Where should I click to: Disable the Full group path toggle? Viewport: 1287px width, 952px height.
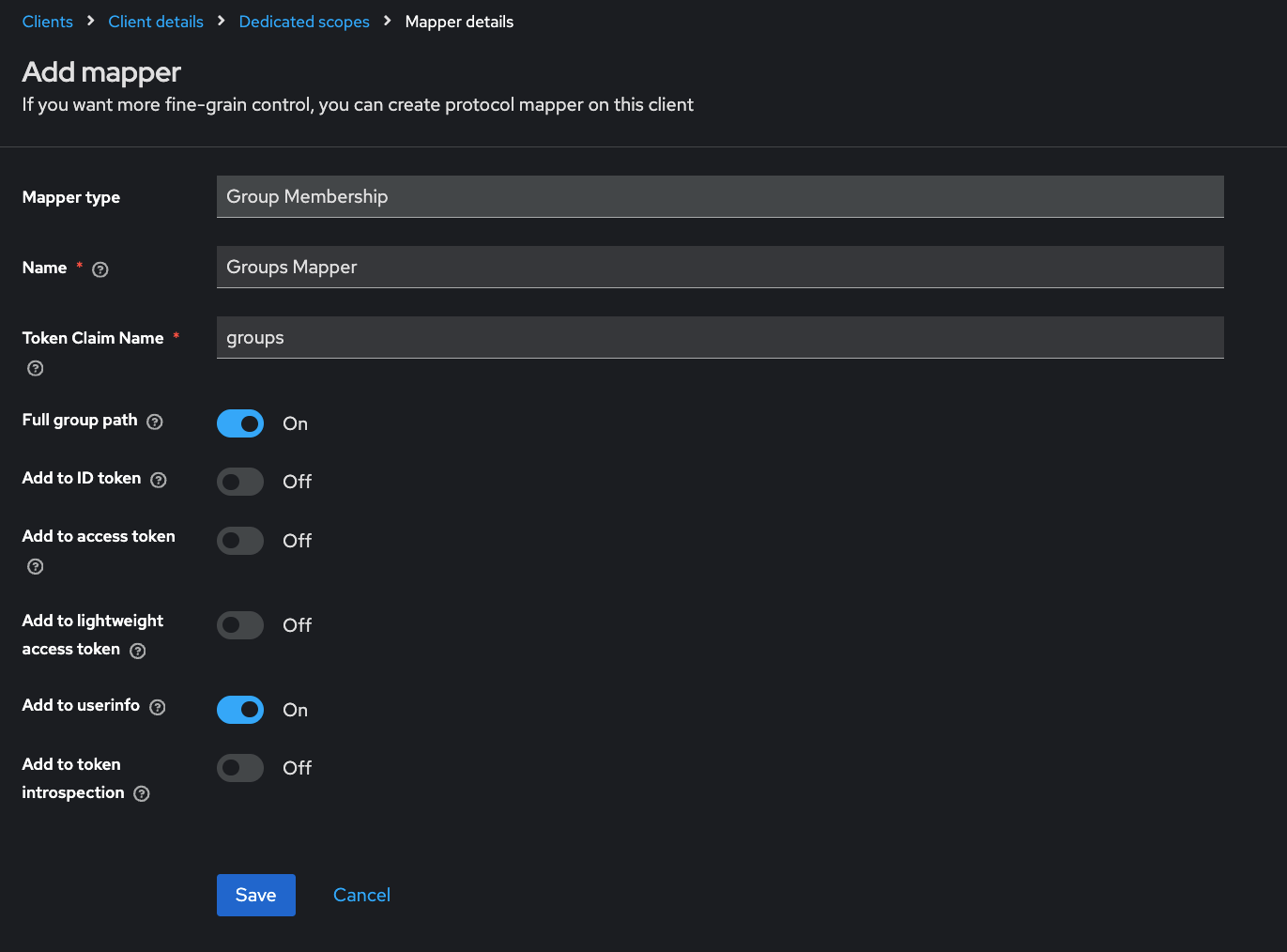[240, 423]
